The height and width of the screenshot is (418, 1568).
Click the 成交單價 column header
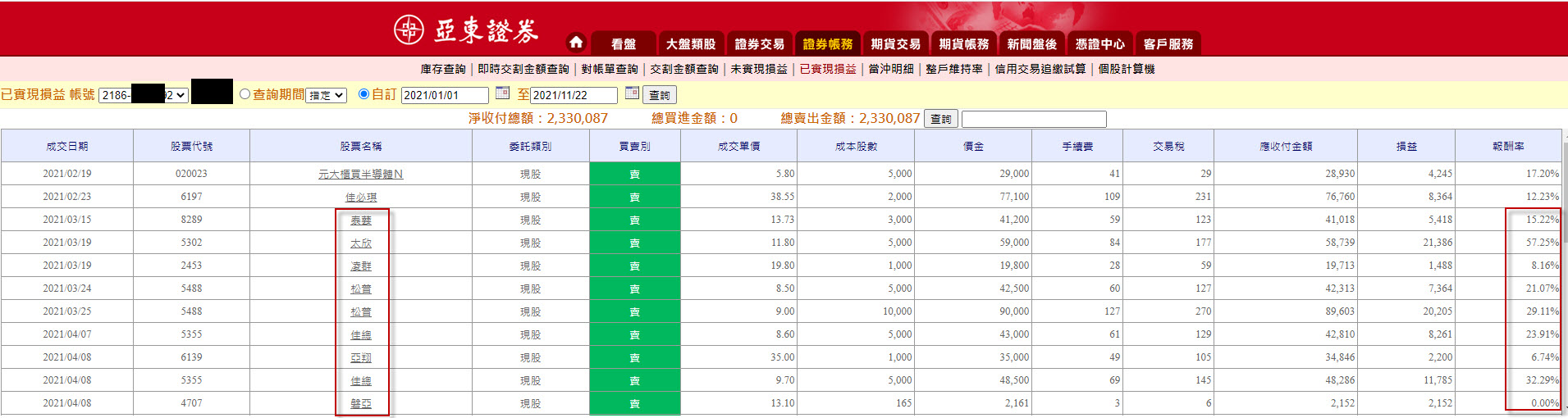click(x=738, y=146)
